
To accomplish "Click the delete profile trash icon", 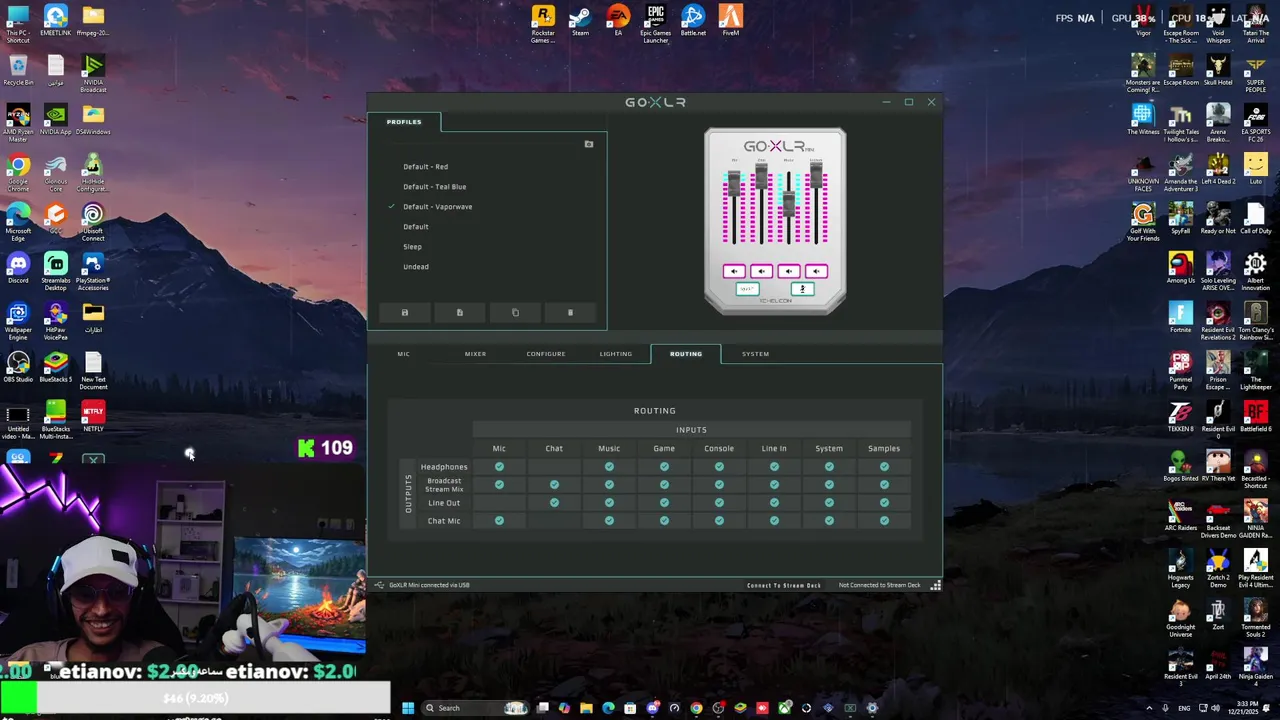I will click(x=570, y=313).
